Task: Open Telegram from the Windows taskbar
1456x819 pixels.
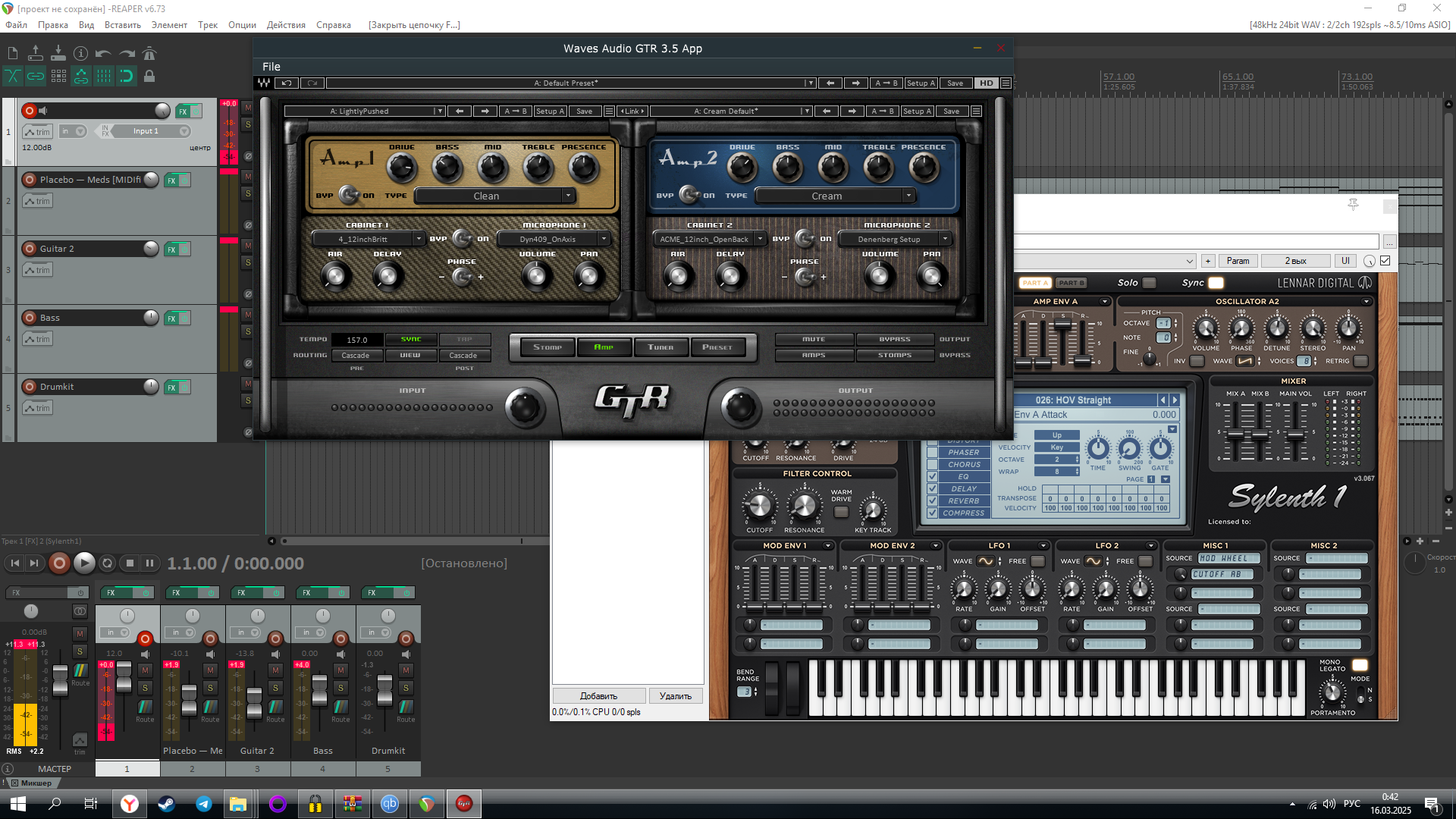Action: [x=203, y=804]
